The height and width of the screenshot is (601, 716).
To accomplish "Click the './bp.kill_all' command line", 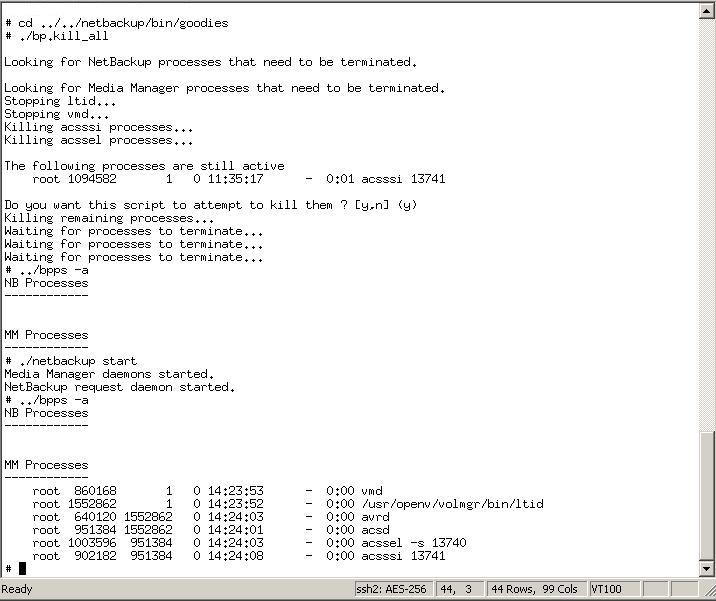I will pos(57,36).
